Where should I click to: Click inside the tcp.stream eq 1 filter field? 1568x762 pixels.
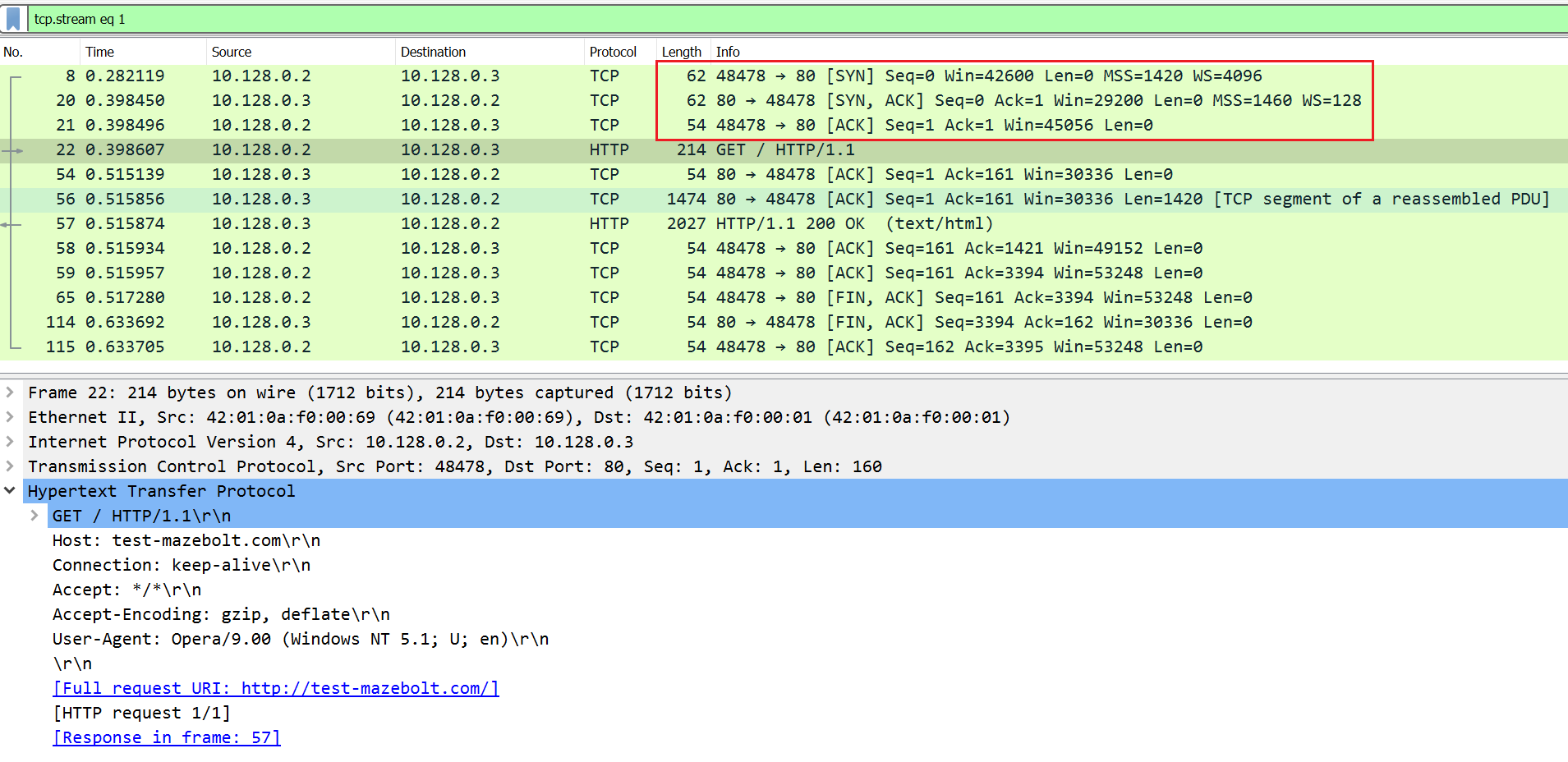329,18
